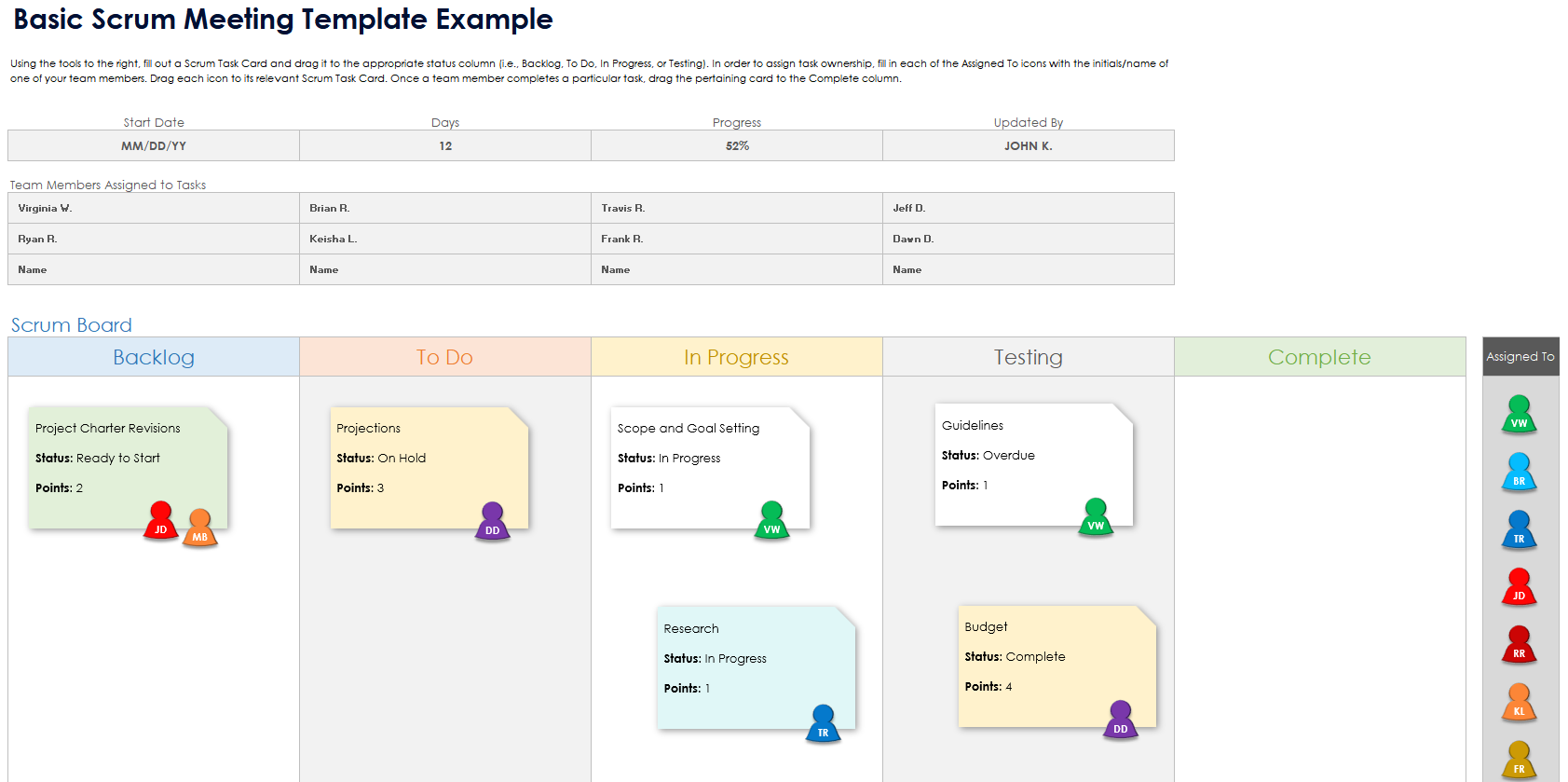
Task: Click the blue TR icon on Research card
Action: 823,724
